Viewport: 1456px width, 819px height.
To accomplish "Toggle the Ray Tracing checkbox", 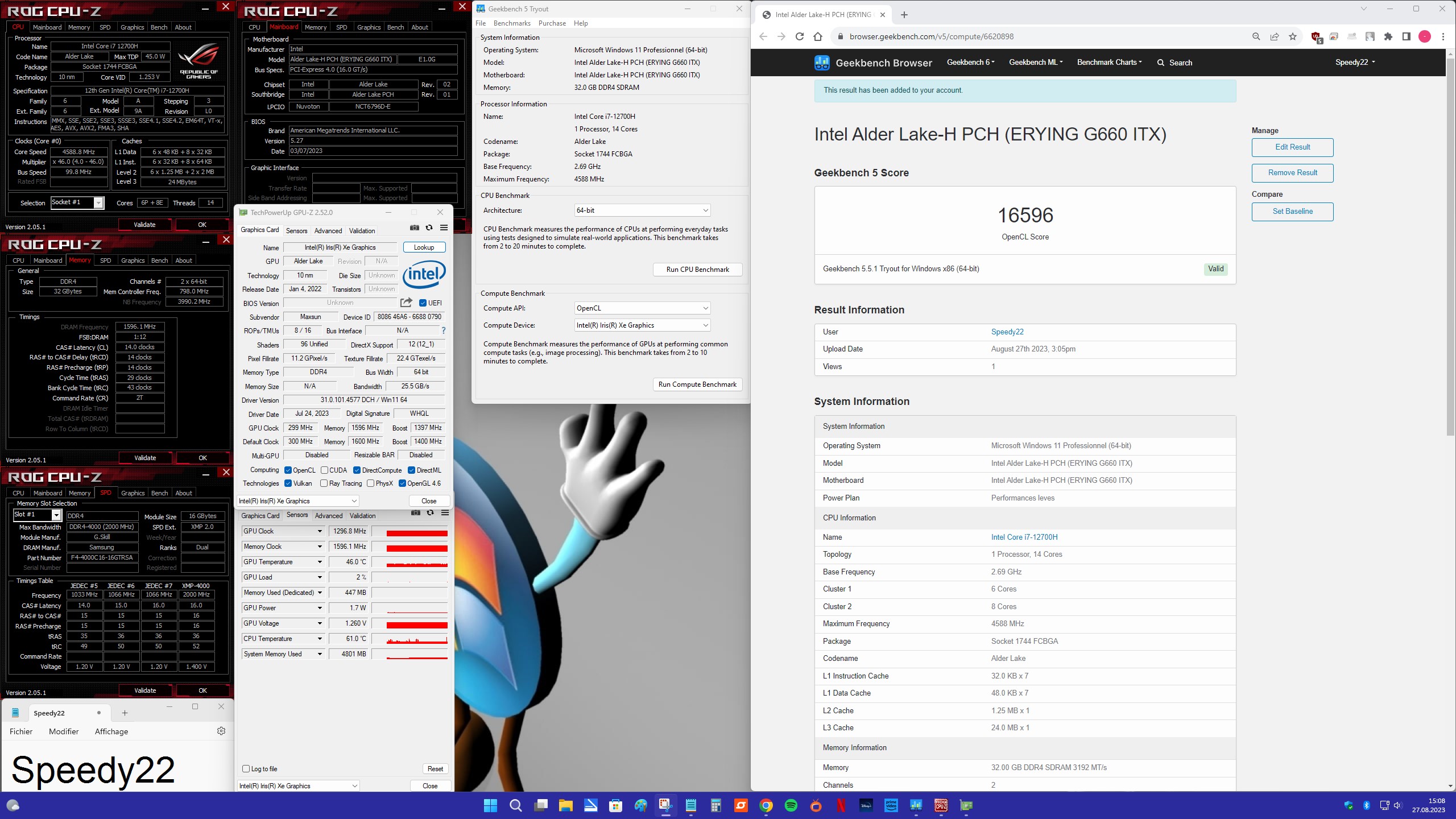I will pos(324,483).
